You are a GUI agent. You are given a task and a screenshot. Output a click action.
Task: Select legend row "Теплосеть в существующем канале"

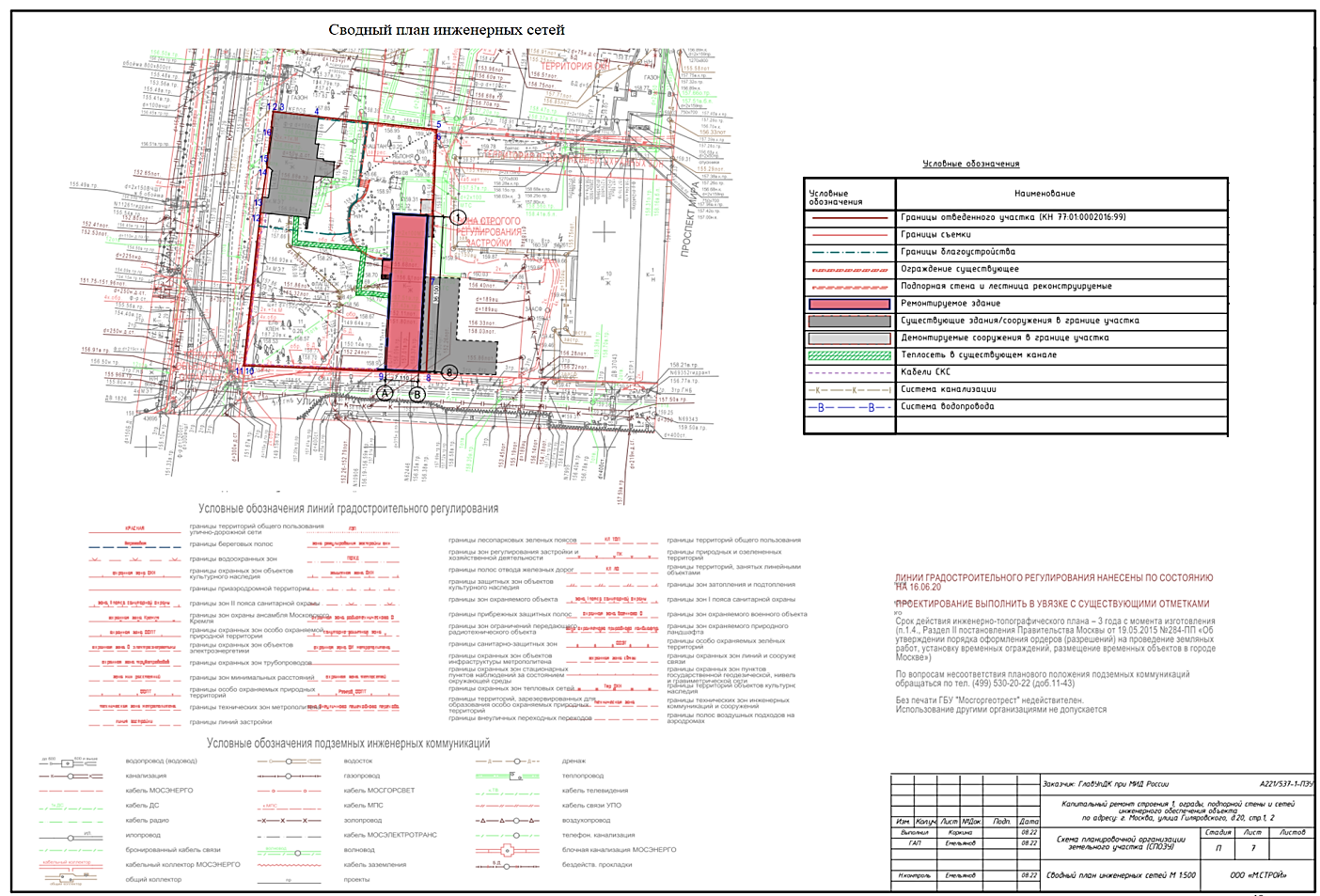click(x=1015, y=355)
